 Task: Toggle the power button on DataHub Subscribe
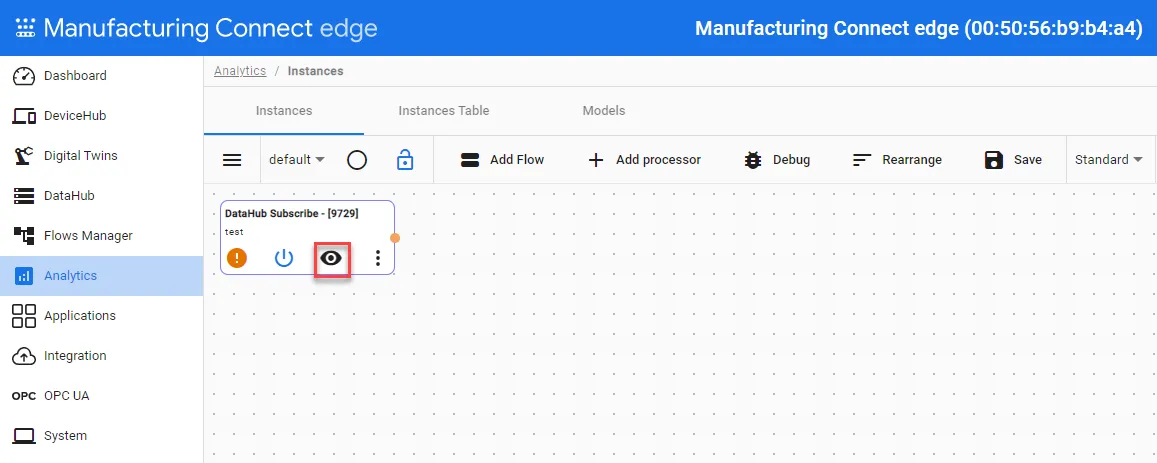tap(284, 258)
